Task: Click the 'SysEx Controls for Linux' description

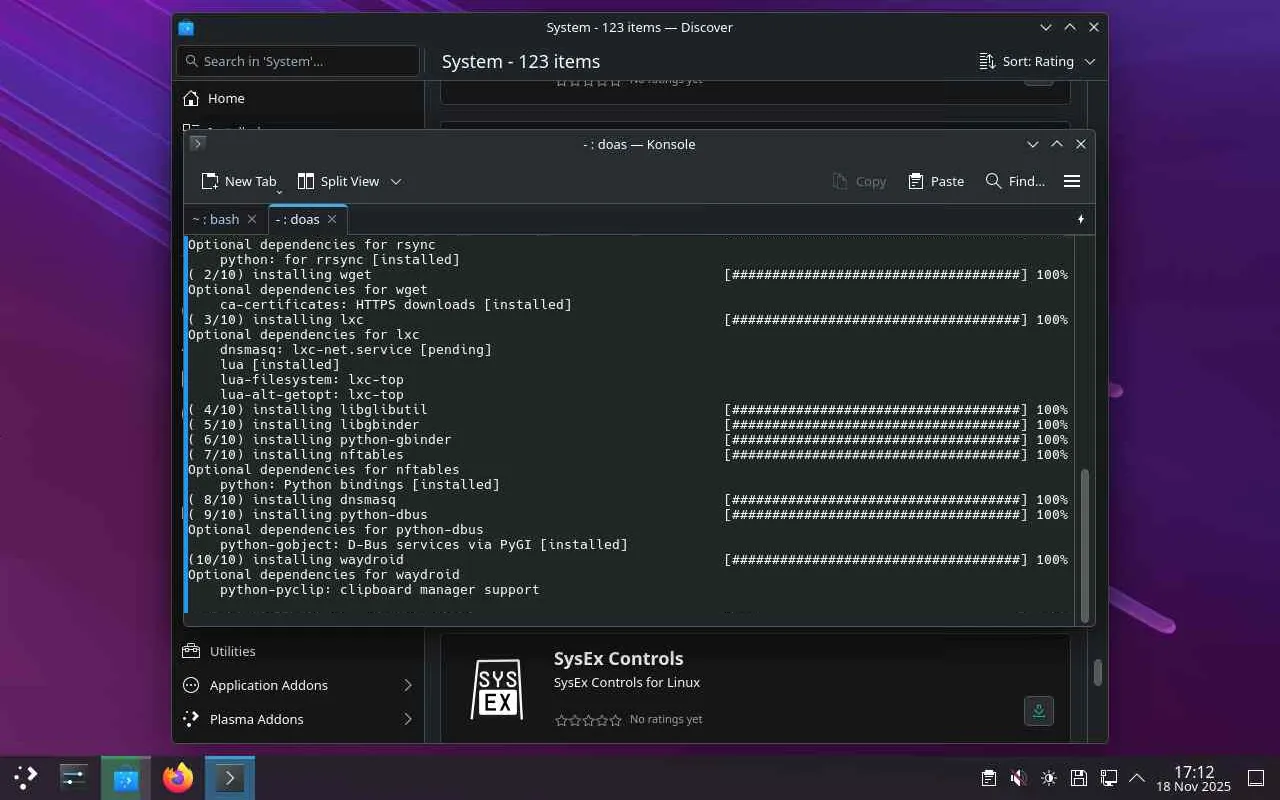Action: 627,682
